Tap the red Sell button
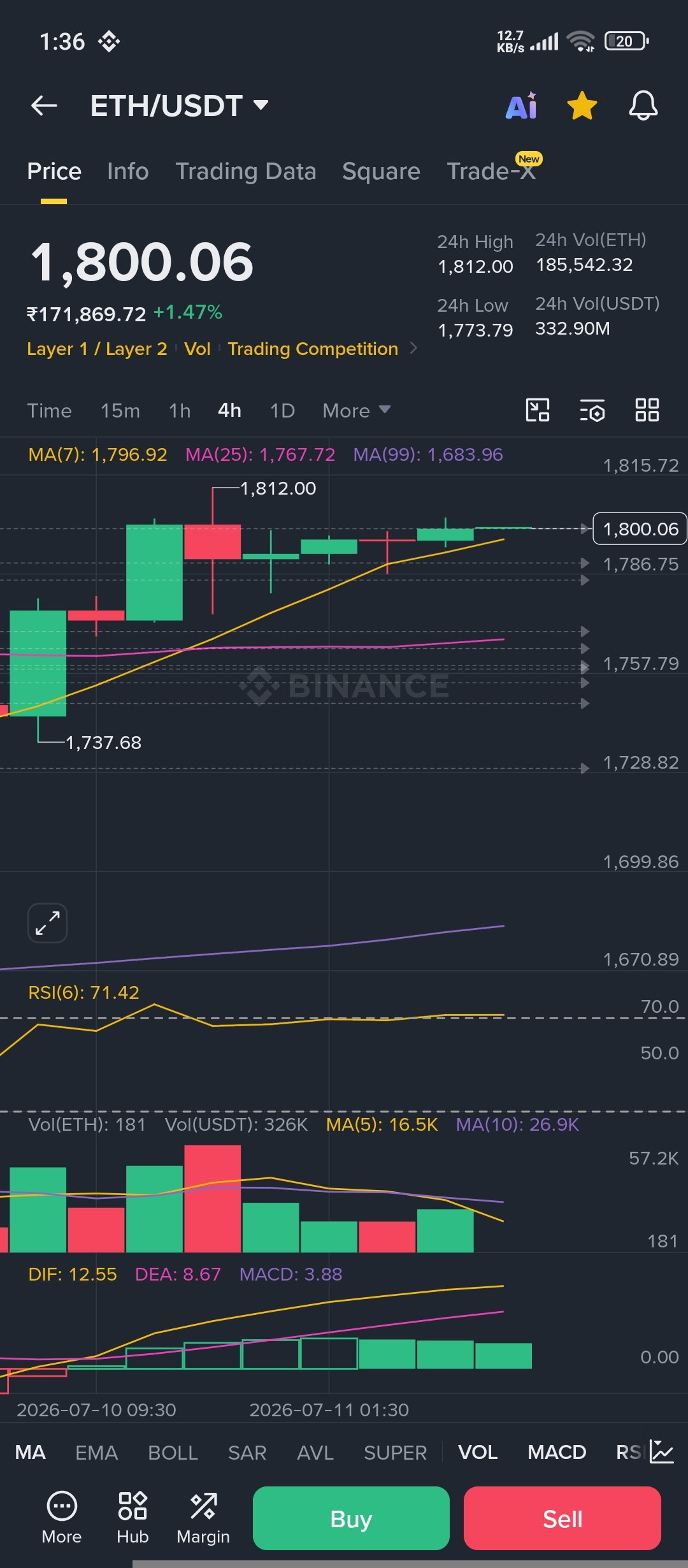 pos(563,1518)
